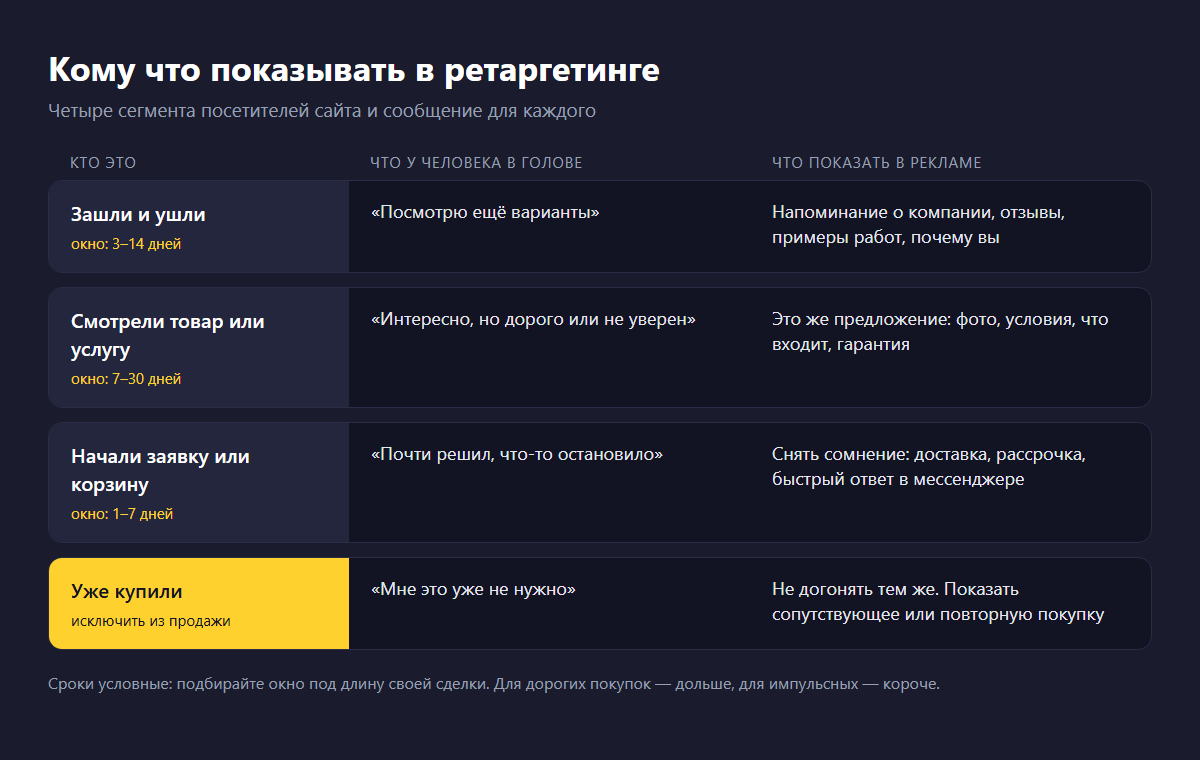1200x760 pixels.
Task: Select the segment «Смотрели товар или услугу»
Action: [168, 336]
